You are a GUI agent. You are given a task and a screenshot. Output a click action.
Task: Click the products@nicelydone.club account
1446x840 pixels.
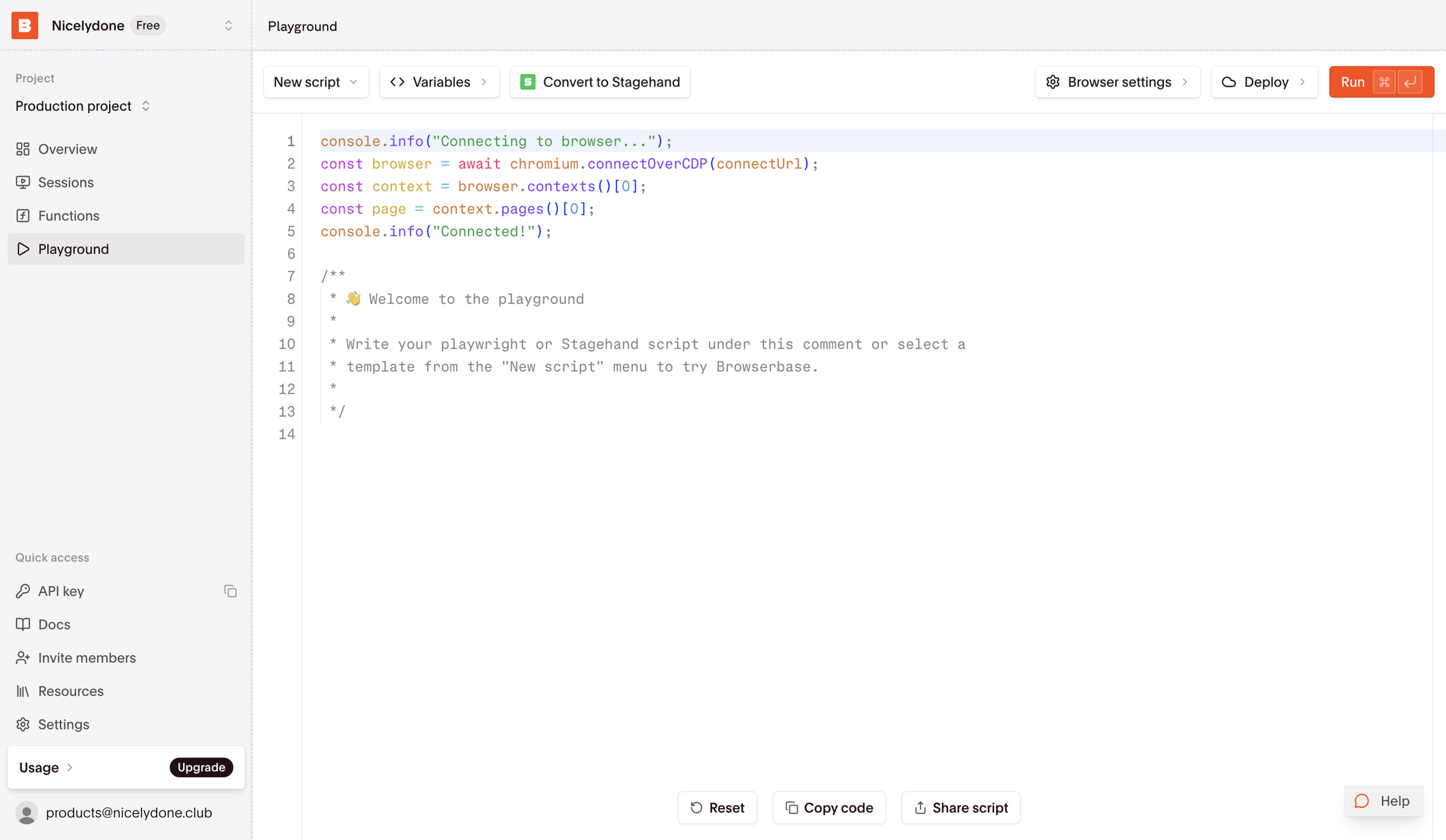pyautogui.click(x=126, y=812)
